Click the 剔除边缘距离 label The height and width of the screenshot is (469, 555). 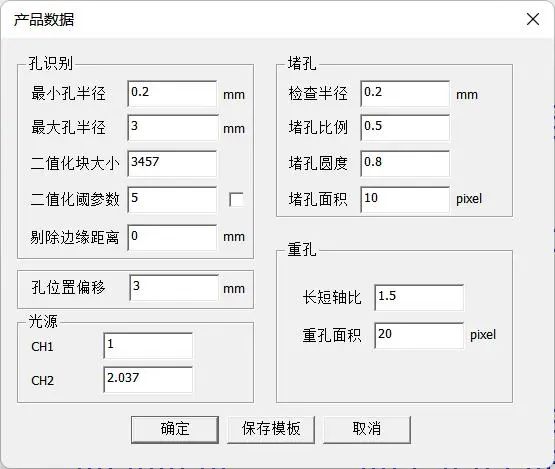tap(74, 237)
